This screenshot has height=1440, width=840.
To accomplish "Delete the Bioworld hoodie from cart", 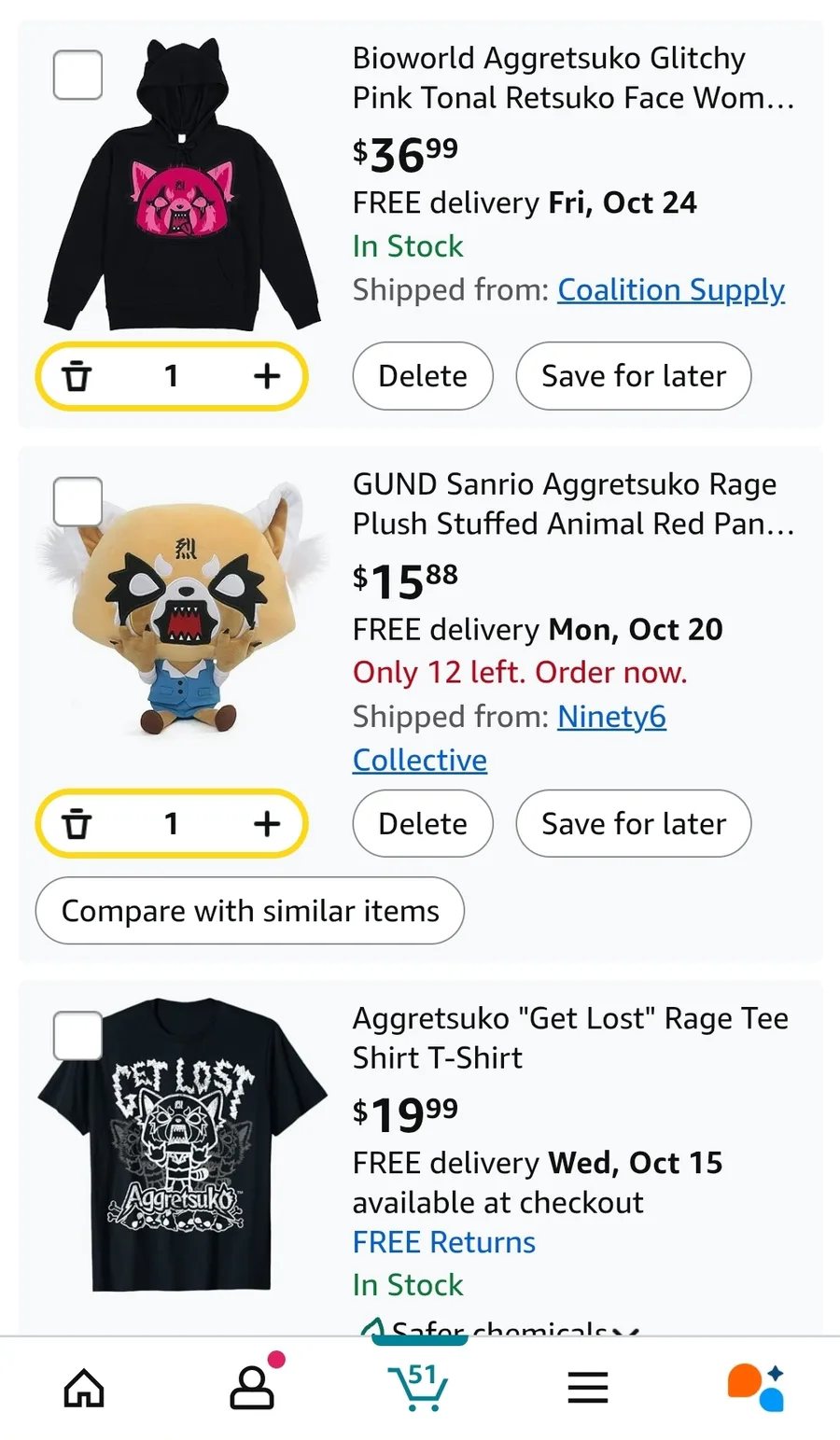I will [x=422, y=376].
